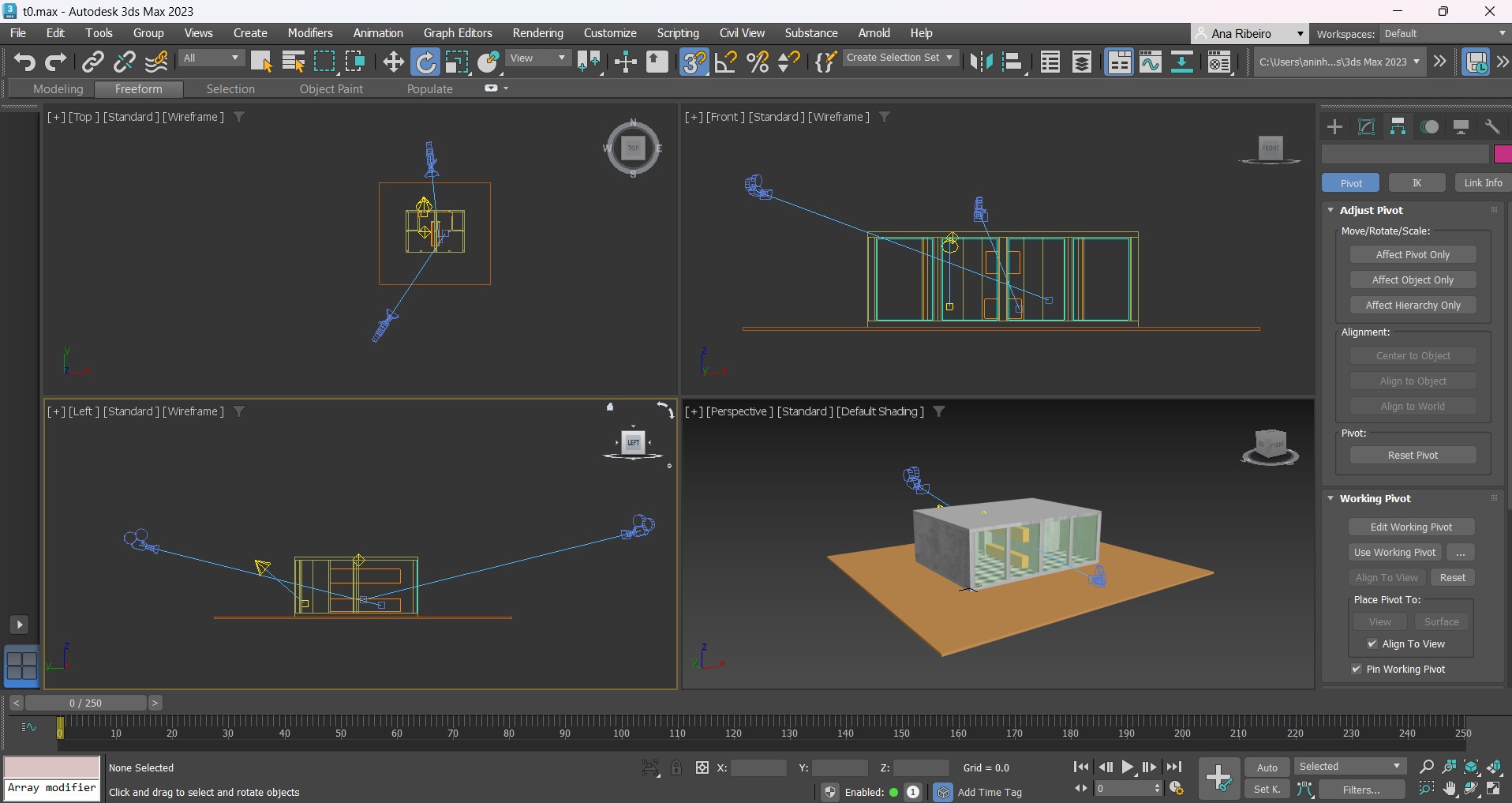The width and height of the screenshot is (1512, 803).
Task: Open the Hierarchy command panel tab
Action: (1398, 127)
